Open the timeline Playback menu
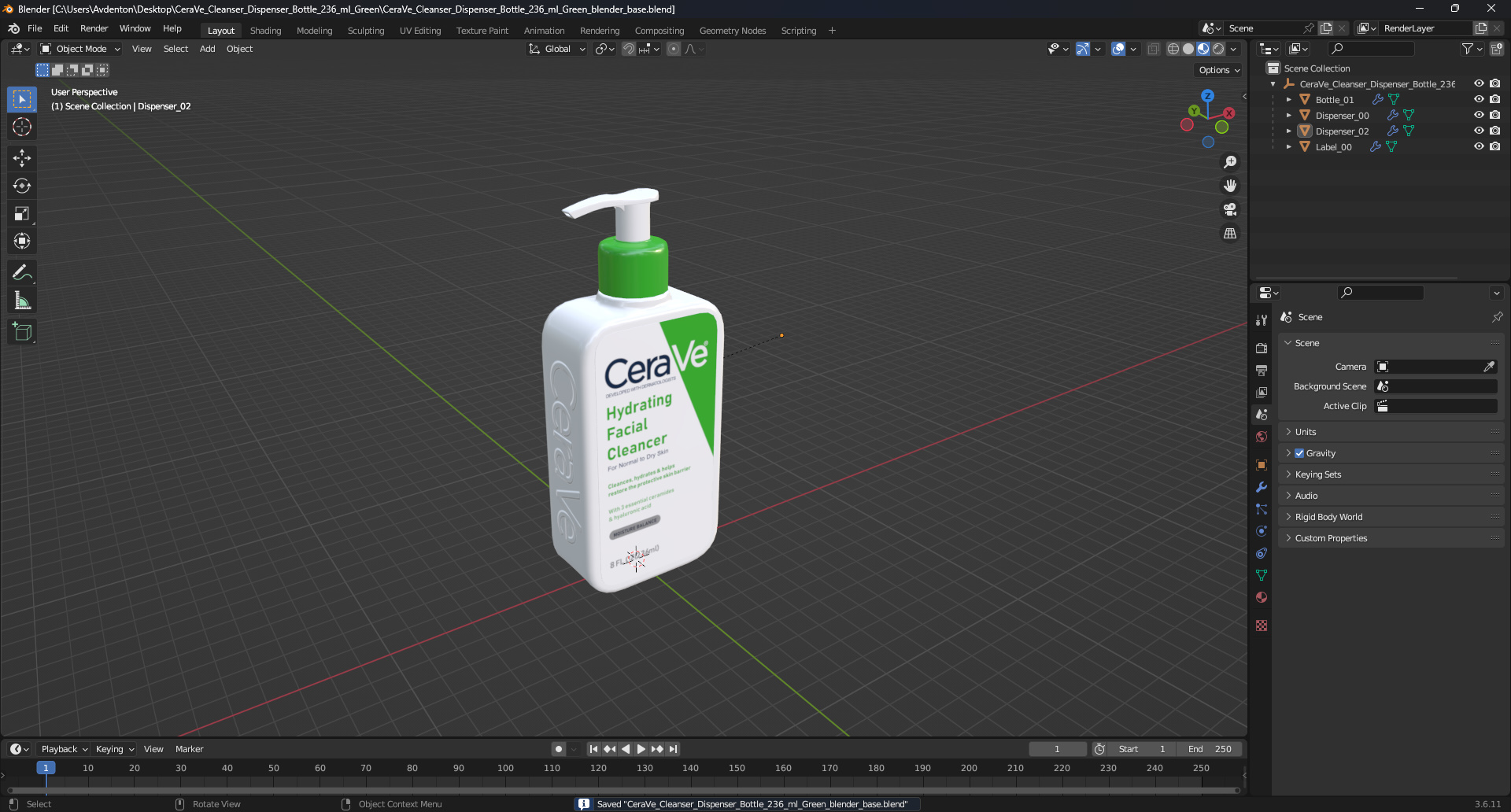Viewport: 1511px width, 812px height. pyautogui.click(x=64, y=749)
